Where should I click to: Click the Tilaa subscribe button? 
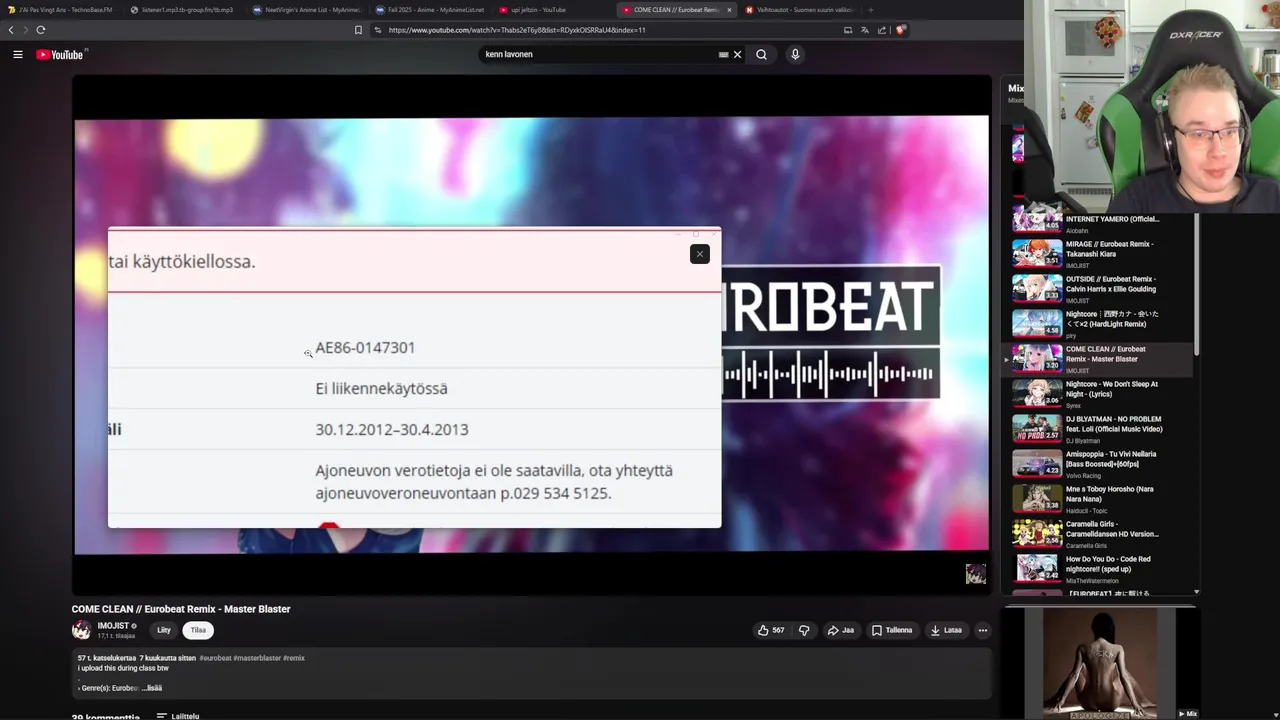click(x=198, y=630)
